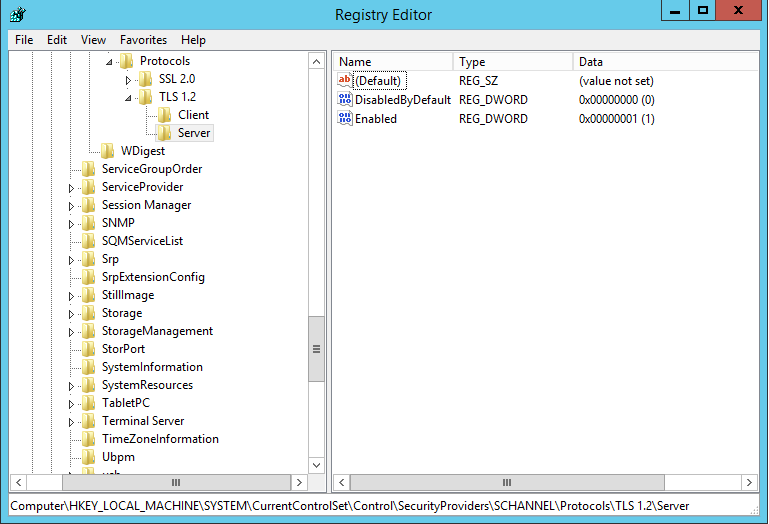Select the Session Manager key
Screen dimensions: 769x524
pyautogui.click(x=146, y=205)
